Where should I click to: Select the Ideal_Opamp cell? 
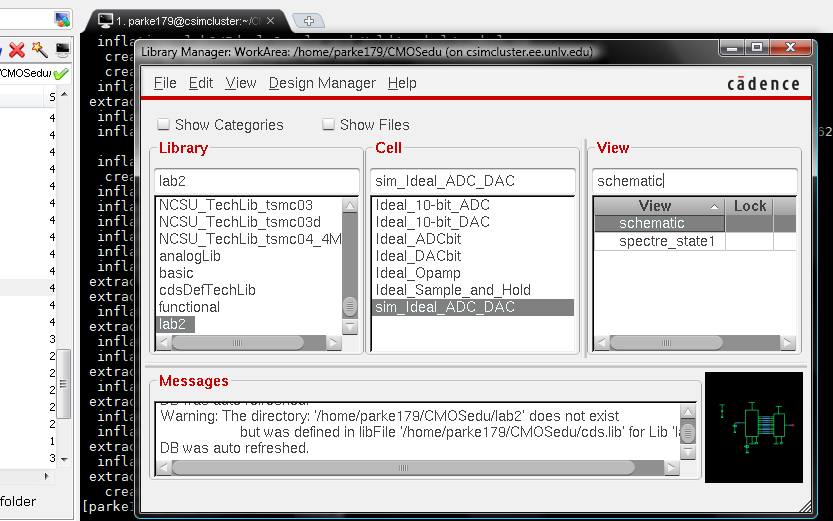tap(418, 273)
